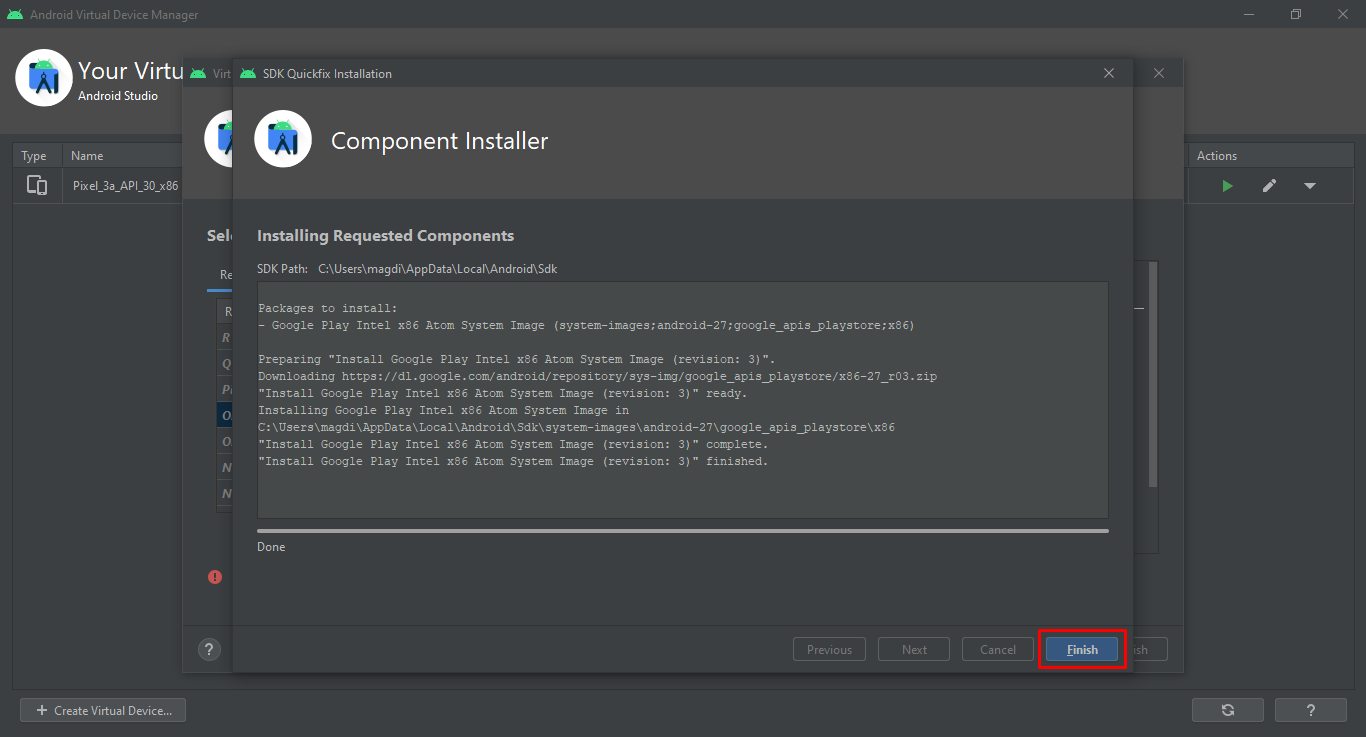Close the SDK Quickfix Installation dialog
The image size is (1366, 737).
(1109, 73)
